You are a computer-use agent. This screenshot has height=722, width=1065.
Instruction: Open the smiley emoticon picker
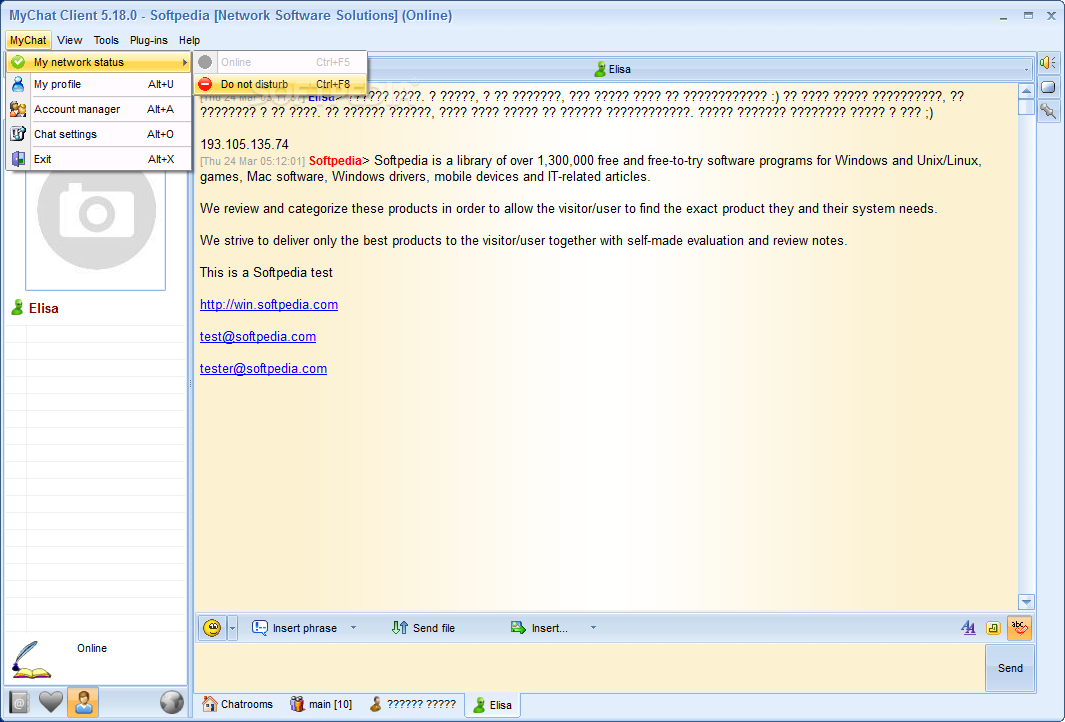point(213,628)
